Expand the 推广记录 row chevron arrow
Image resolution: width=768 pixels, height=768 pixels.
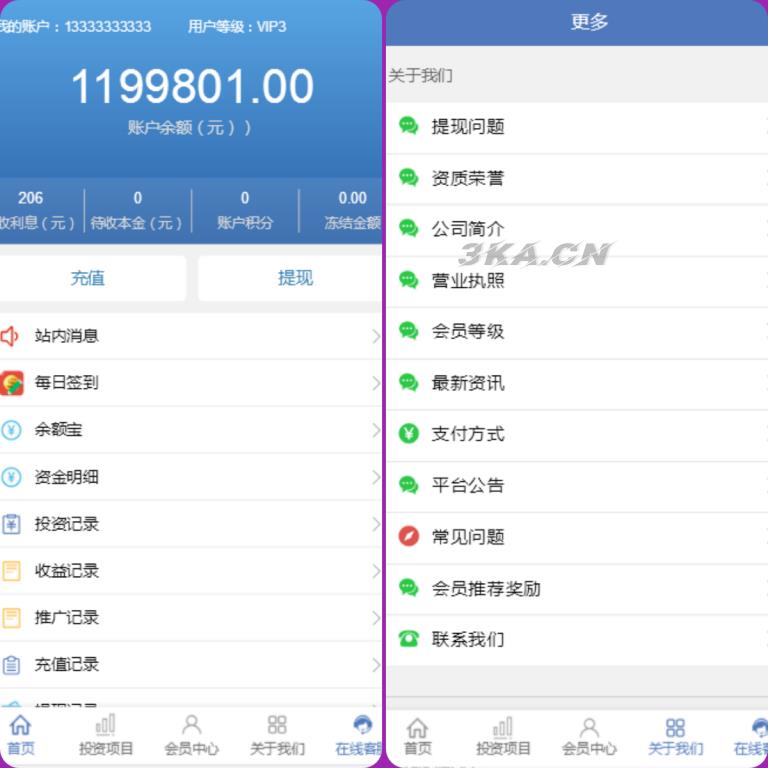coord(376,618)
